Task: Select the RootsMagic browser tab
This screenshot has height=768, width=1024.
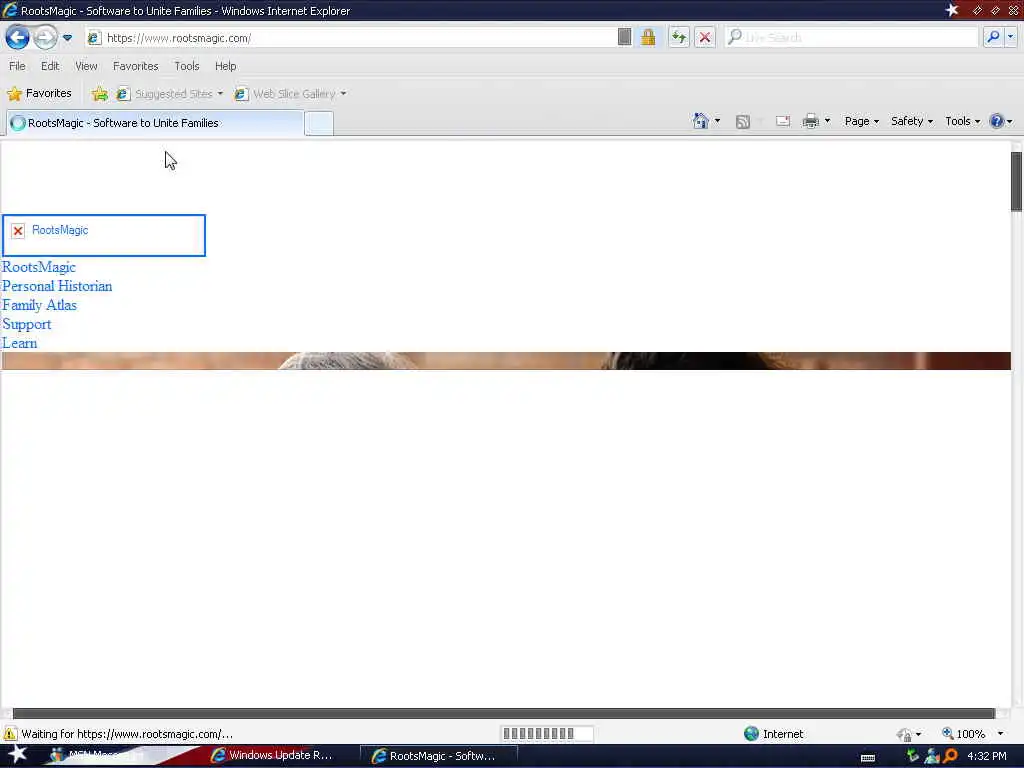Action: (x=155, y=123)
